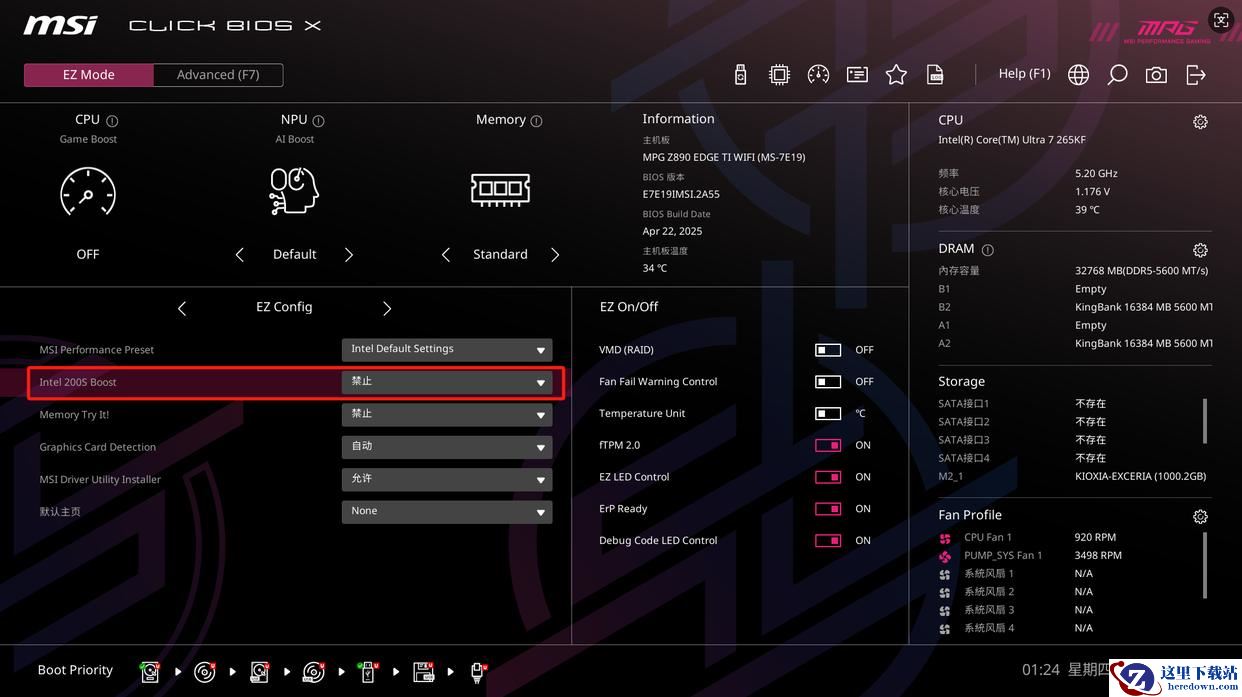This screenshot has height=697, width=1242.
Task: Open Graphics Card Detection dropdown
Action: click(447, 447)
